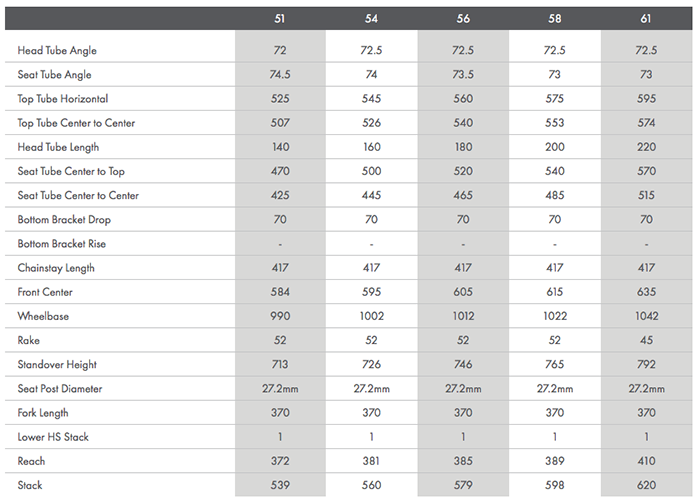Click the Seat Tube Angle row label
Screen dimensions: 700x504
[55, 75]
